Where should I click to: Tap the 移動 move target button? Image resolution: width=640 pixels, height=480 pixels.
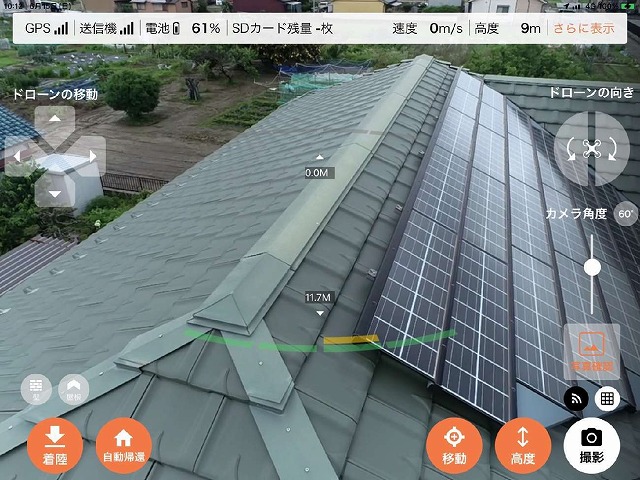(x=454, y=446)
